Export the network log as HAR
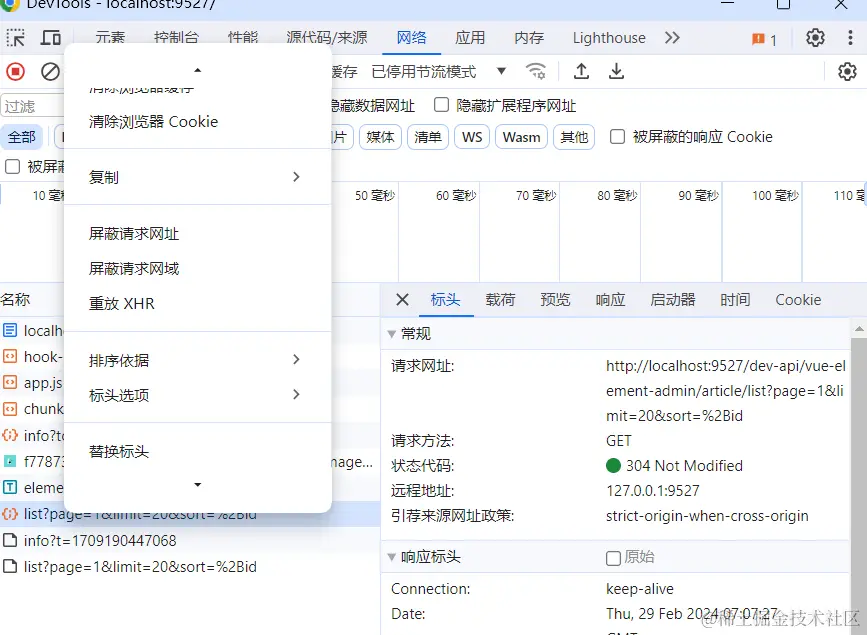This screenshot has width=867, height=635. pyautogui.click(x=616, y=72)
